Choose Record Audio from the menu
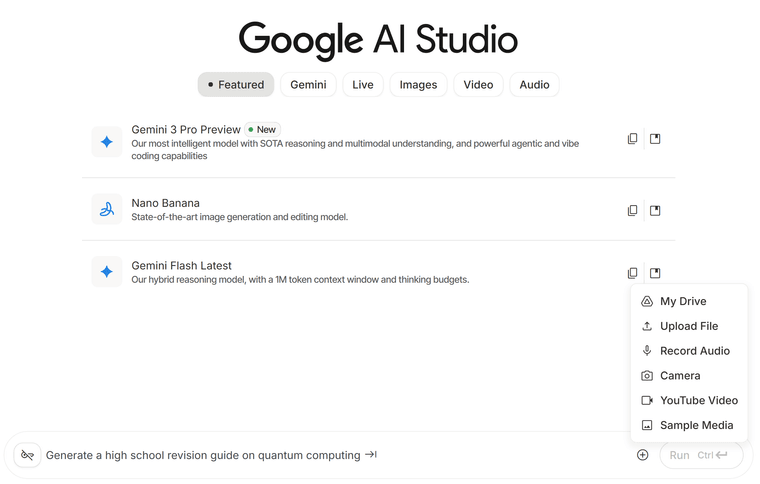Screen dimensions: 760x484 pos(694,351)
